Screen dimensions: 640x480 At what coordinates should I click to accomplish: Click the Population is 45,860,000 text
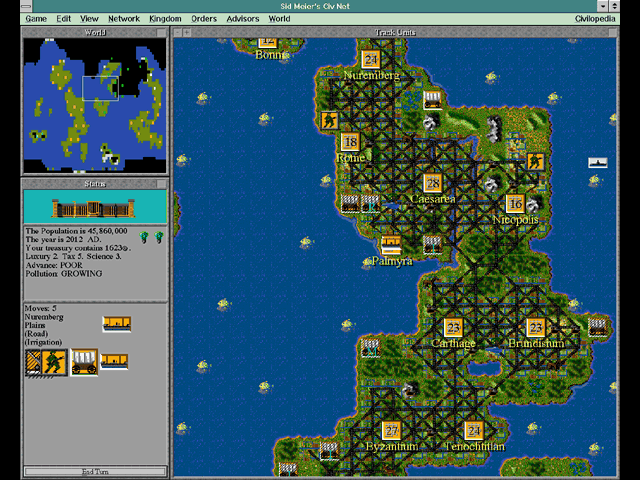click(x=76, y=231)
